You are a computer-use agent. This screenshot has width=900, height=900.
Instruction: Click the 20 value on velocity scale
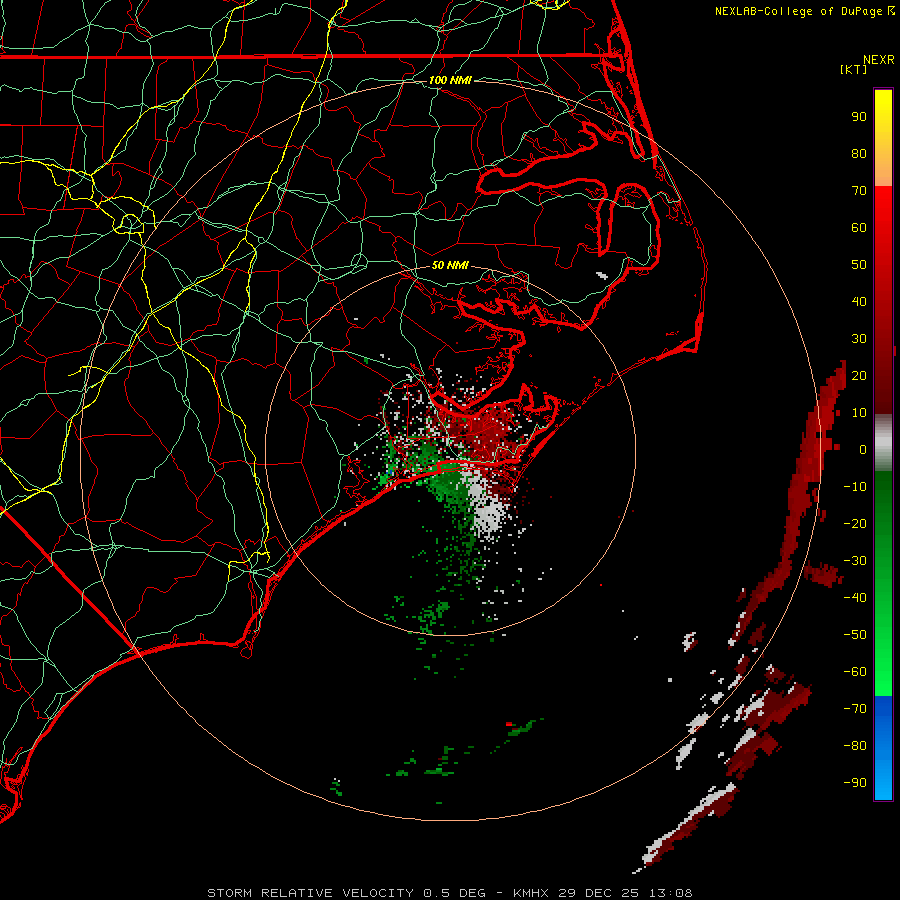[859, 376]
